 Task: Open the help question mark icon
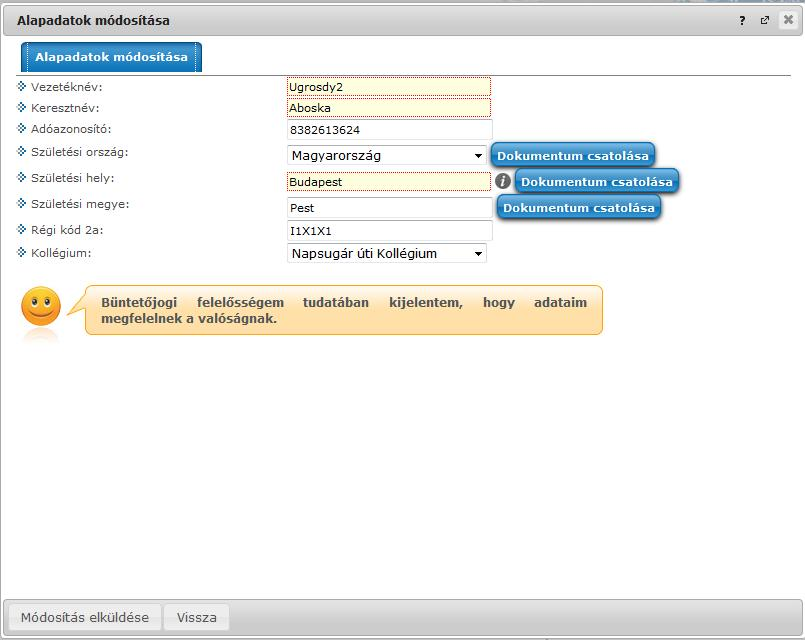[x=742, y=21]
